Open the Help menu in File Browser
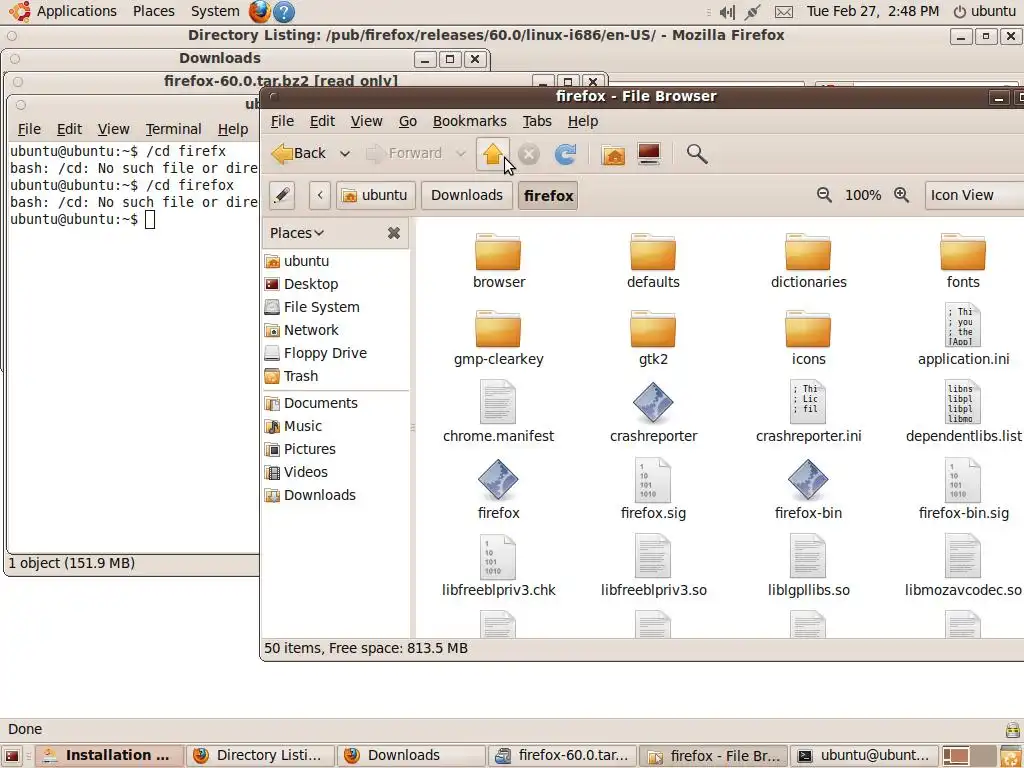The height and width of the screenshot is (768, 1024). pyautogui.click(x=583, y=121)
